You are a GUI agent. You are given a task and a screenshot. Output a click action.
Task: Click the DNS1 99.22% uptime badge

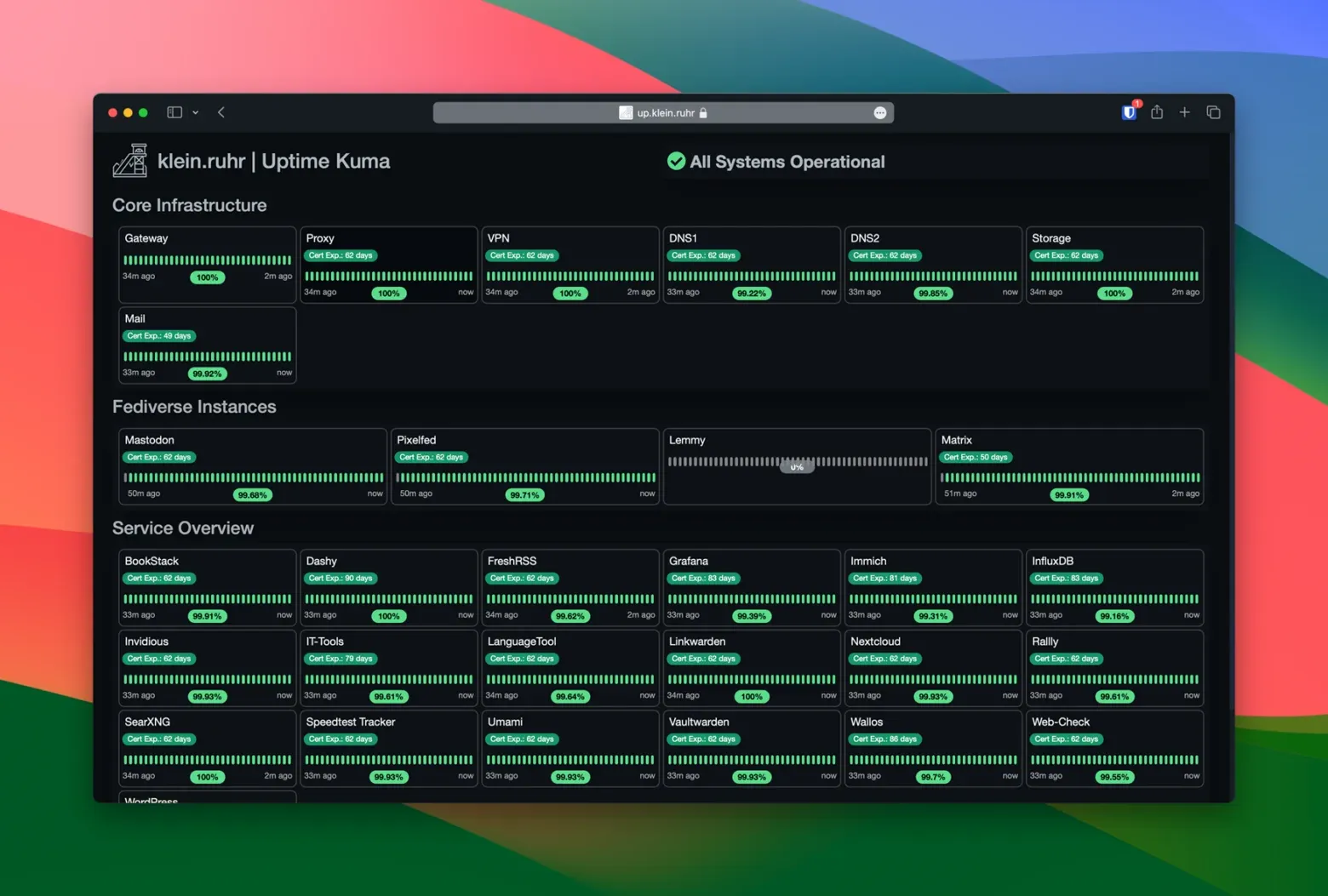(x=752, y=294)
